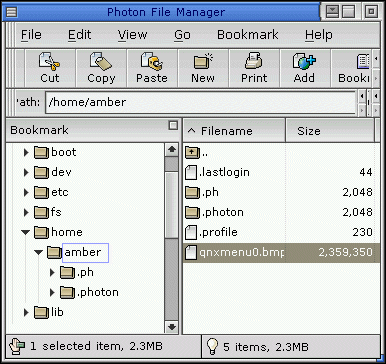This screenshot has height=364, width=386.
Task: Sort by the Filename column header
Action: tap(234, 131)
